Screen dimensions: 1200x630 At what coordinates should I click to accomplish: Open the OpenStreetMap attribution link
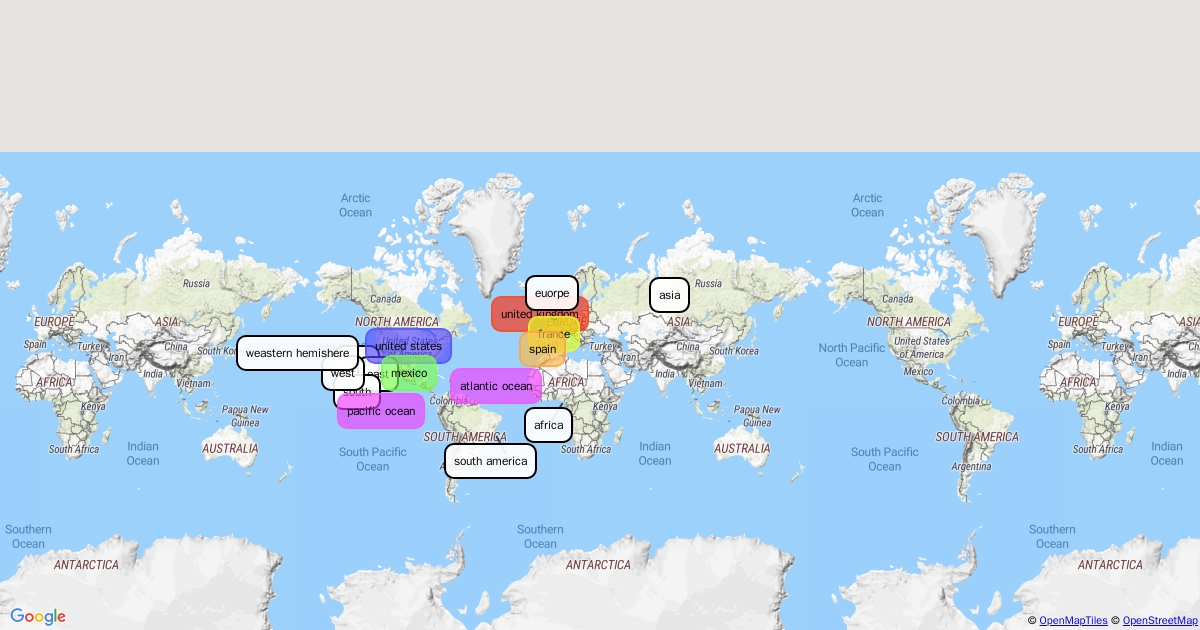click(x=1157, y=621)
